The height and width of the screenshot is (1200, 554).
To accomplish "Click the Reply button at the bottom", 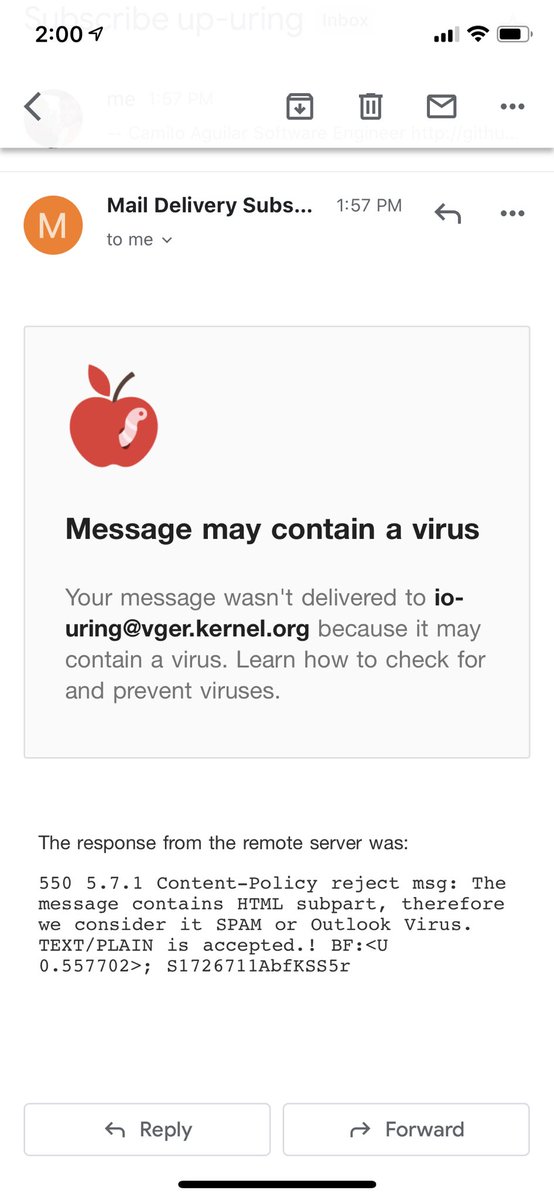I will (147, 1129).
